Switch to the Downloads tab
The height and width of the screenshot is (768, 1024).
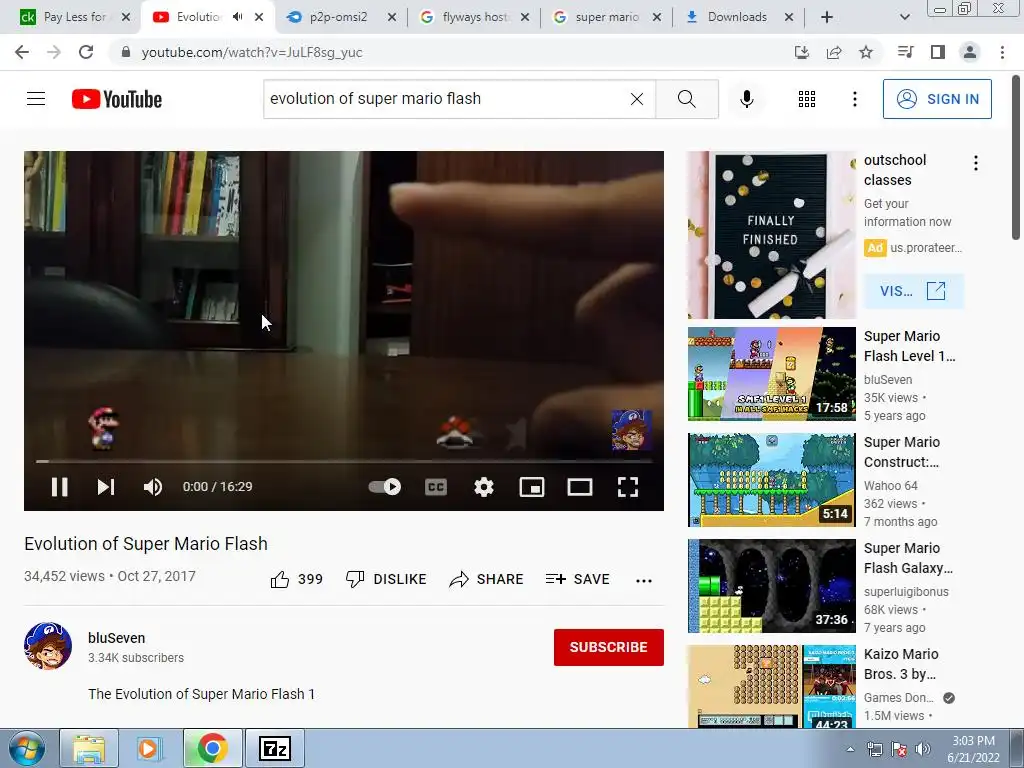[737, 17]
